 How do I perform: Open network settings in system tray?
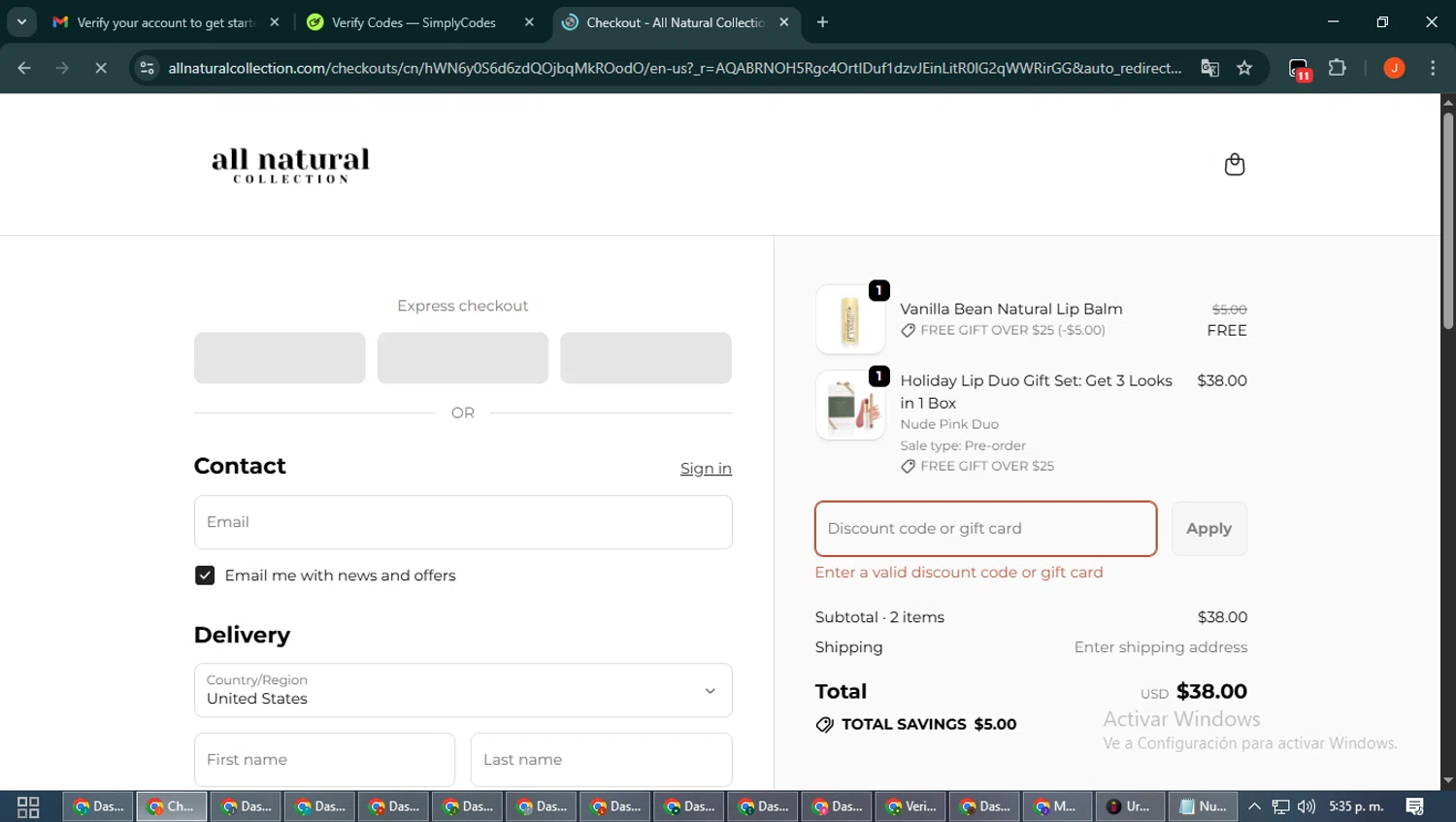[x=1280, y=806]
